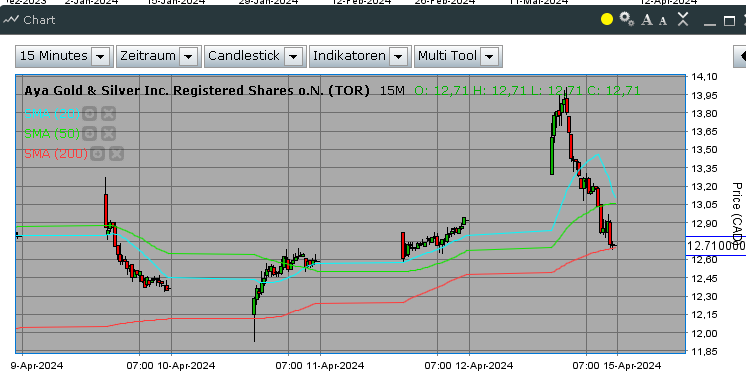
Task: Open the Indikatoren menu
Action: coord(360,57)
